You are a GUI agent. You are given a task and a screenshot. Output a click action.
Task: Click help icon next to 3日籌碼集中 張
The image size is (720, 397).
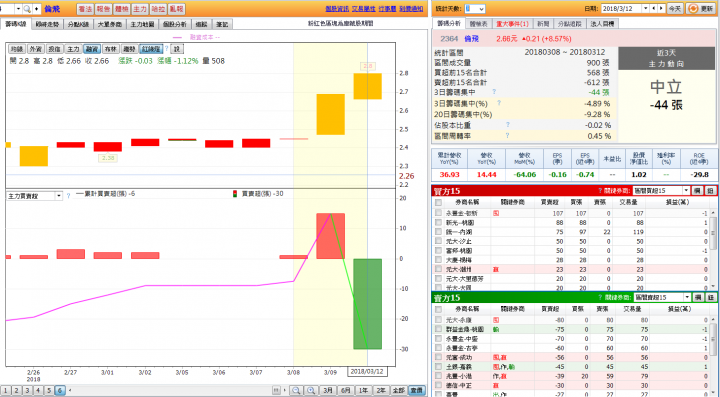[x=494, y=92]
